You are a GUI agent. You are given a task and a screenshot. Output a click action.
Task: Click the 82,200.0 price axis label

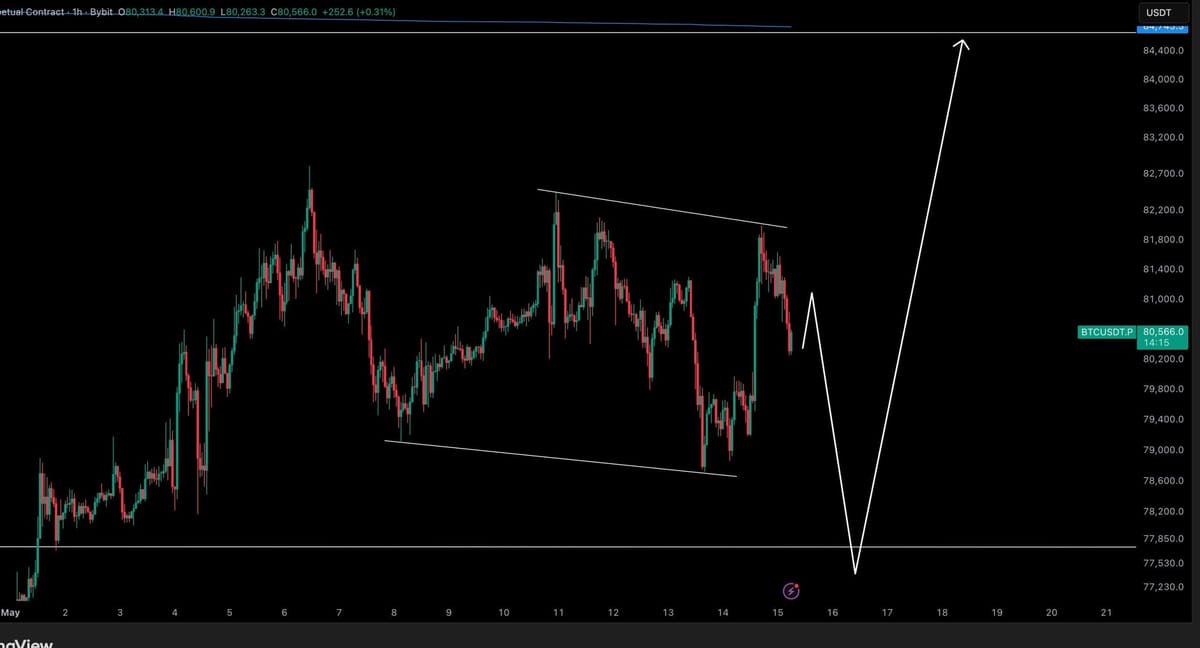click(1163, 211)
